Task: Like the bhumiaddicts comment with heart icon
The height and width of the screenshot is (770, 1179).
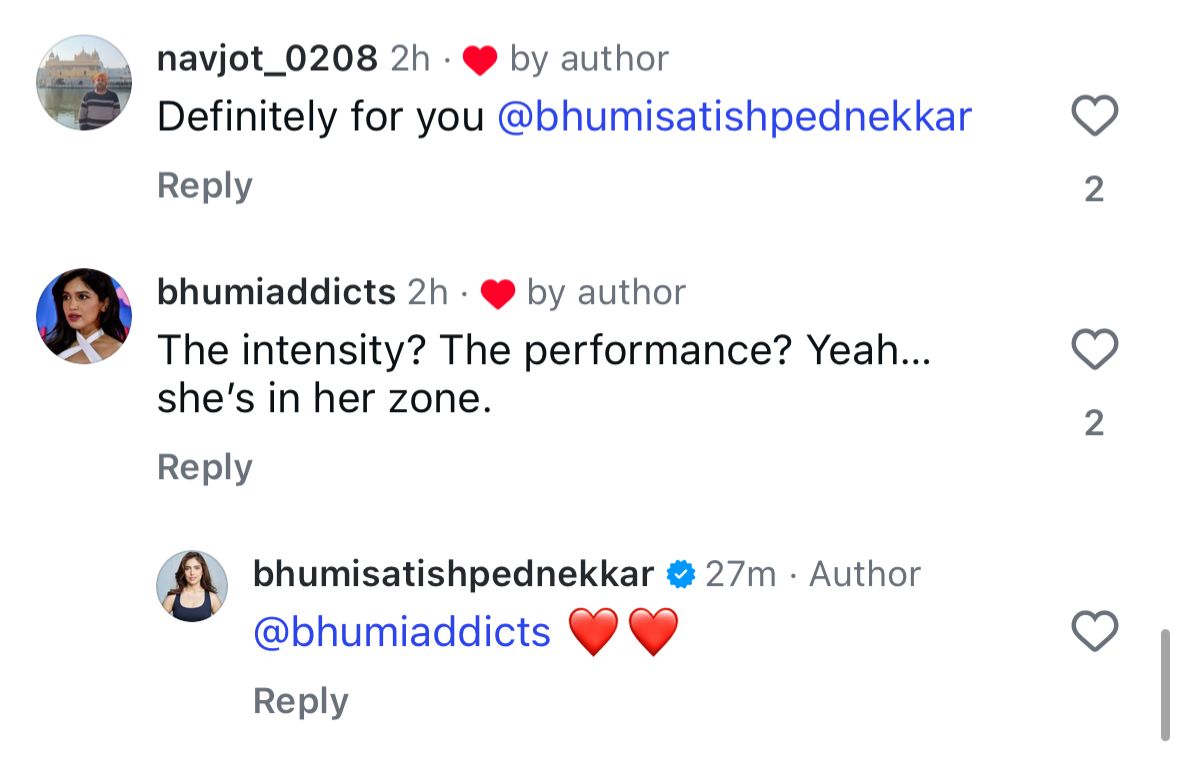Action: [1094, 350]
